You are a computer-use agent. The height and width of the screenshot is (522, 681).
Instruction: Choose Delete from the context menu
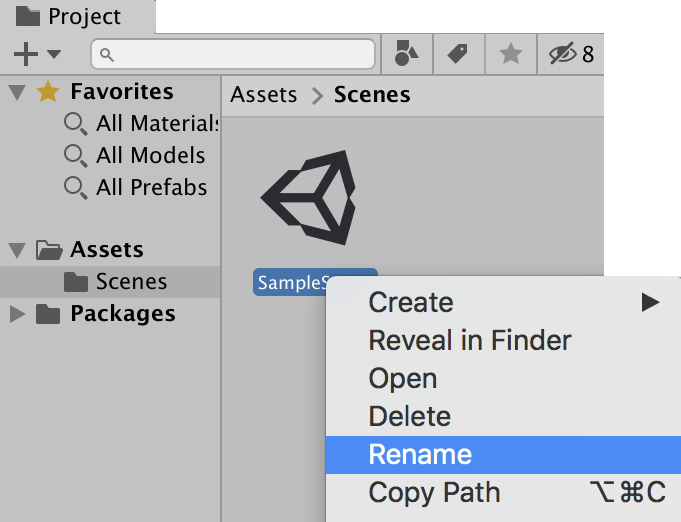click(x=409, y=417)
